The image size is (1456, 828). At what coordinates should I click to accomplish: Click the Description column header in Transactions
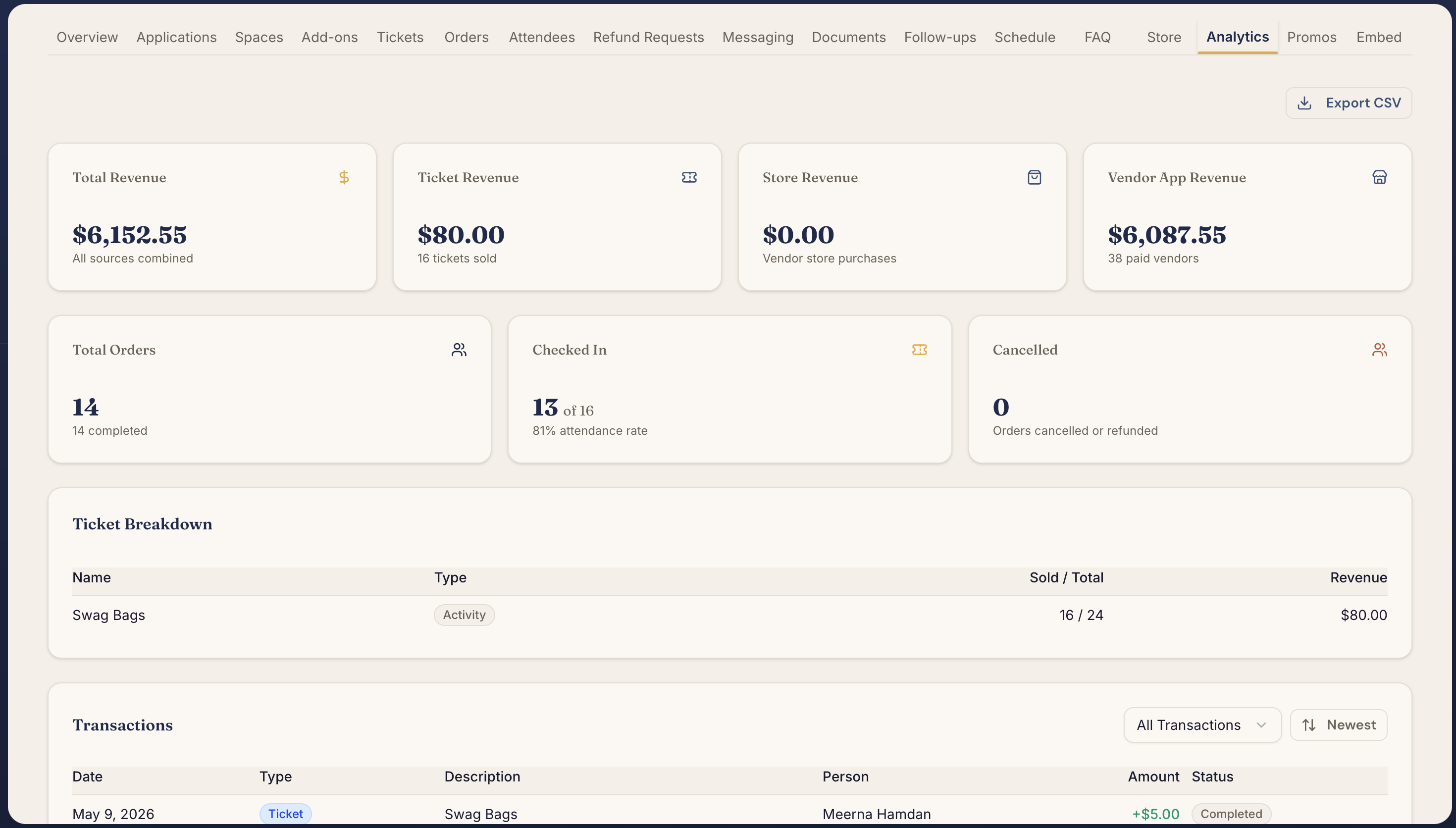(482, 777)
